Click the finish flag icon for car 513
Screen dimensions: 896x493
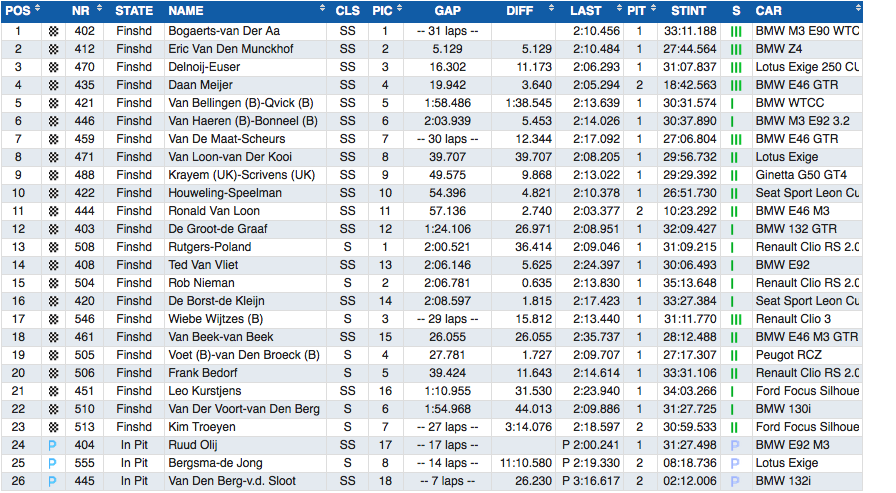coord(53,427)
